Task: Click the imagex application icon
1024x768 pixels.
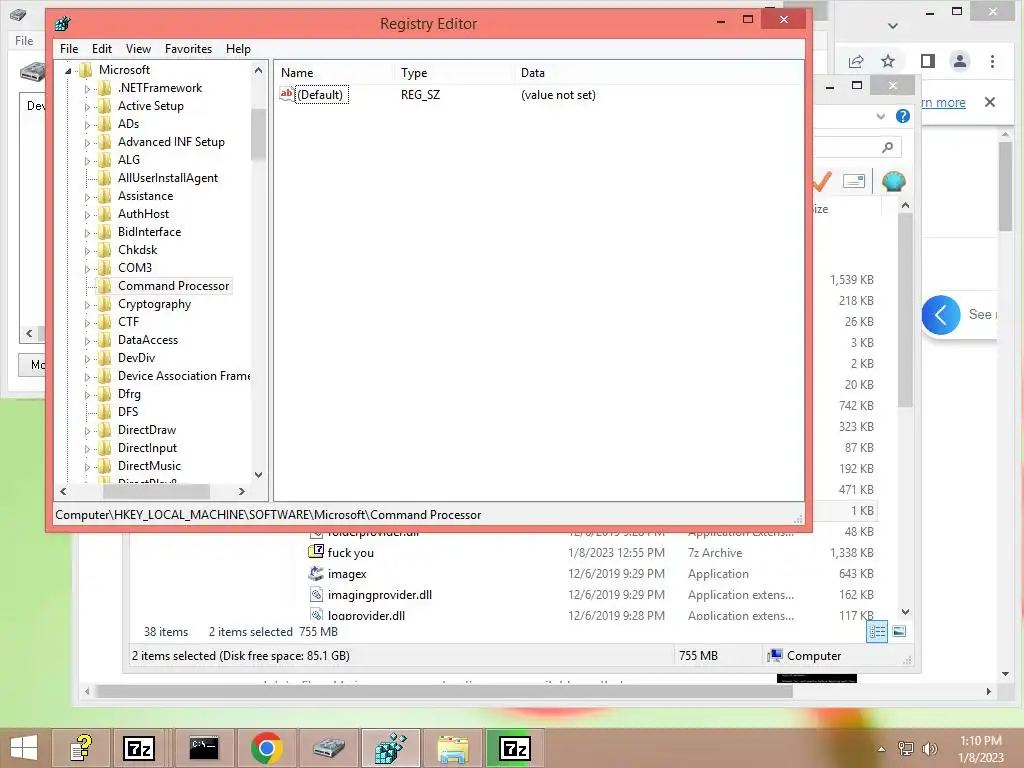Action: click(x=316, y=573)
